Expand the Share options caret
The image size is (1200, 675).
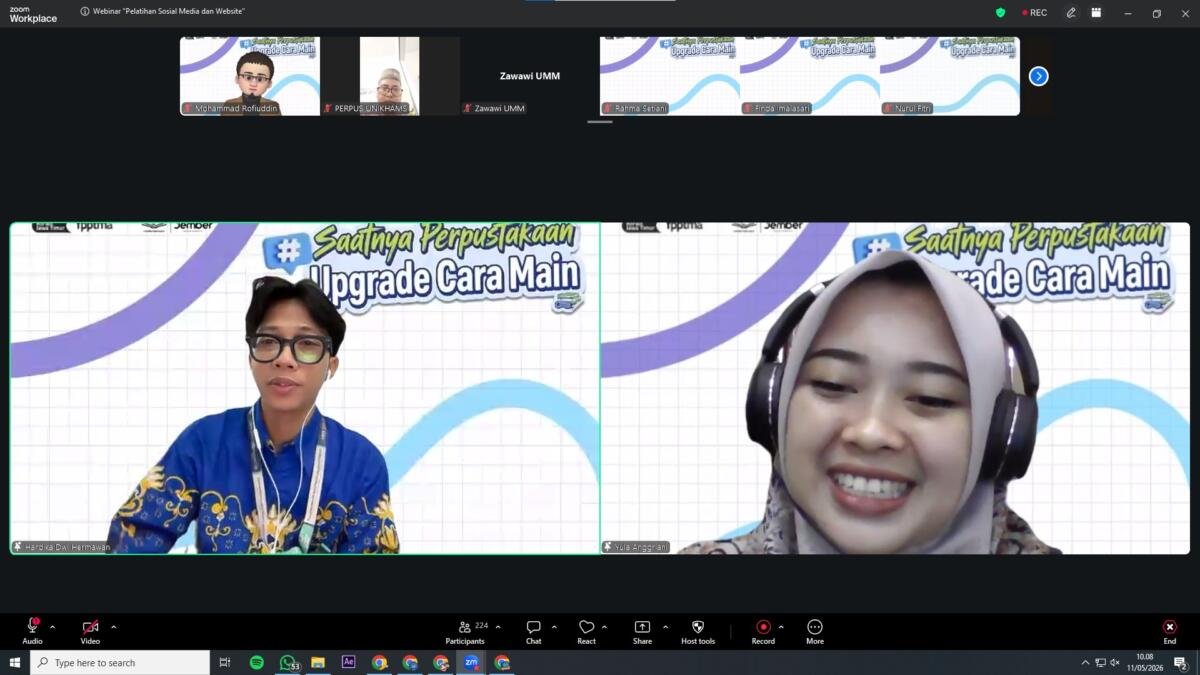click(665, 627)
